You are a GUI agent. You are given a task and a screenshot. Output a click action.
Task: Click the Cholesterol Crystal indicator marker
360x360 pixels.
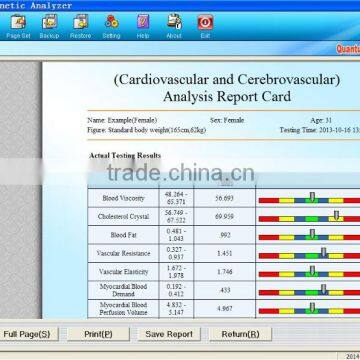[336, 216]
